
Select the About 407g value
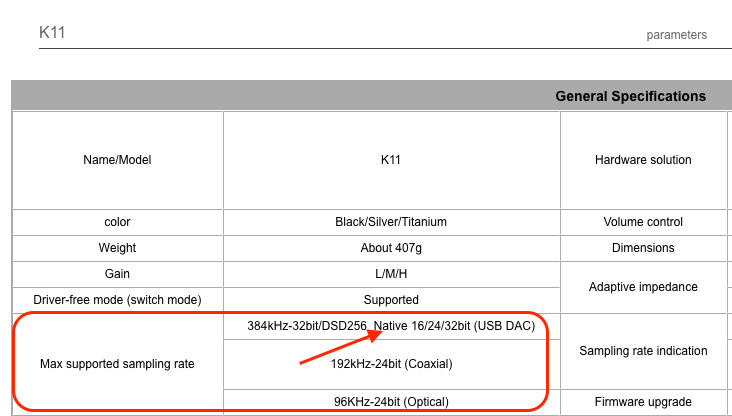[x=391, y=248]
